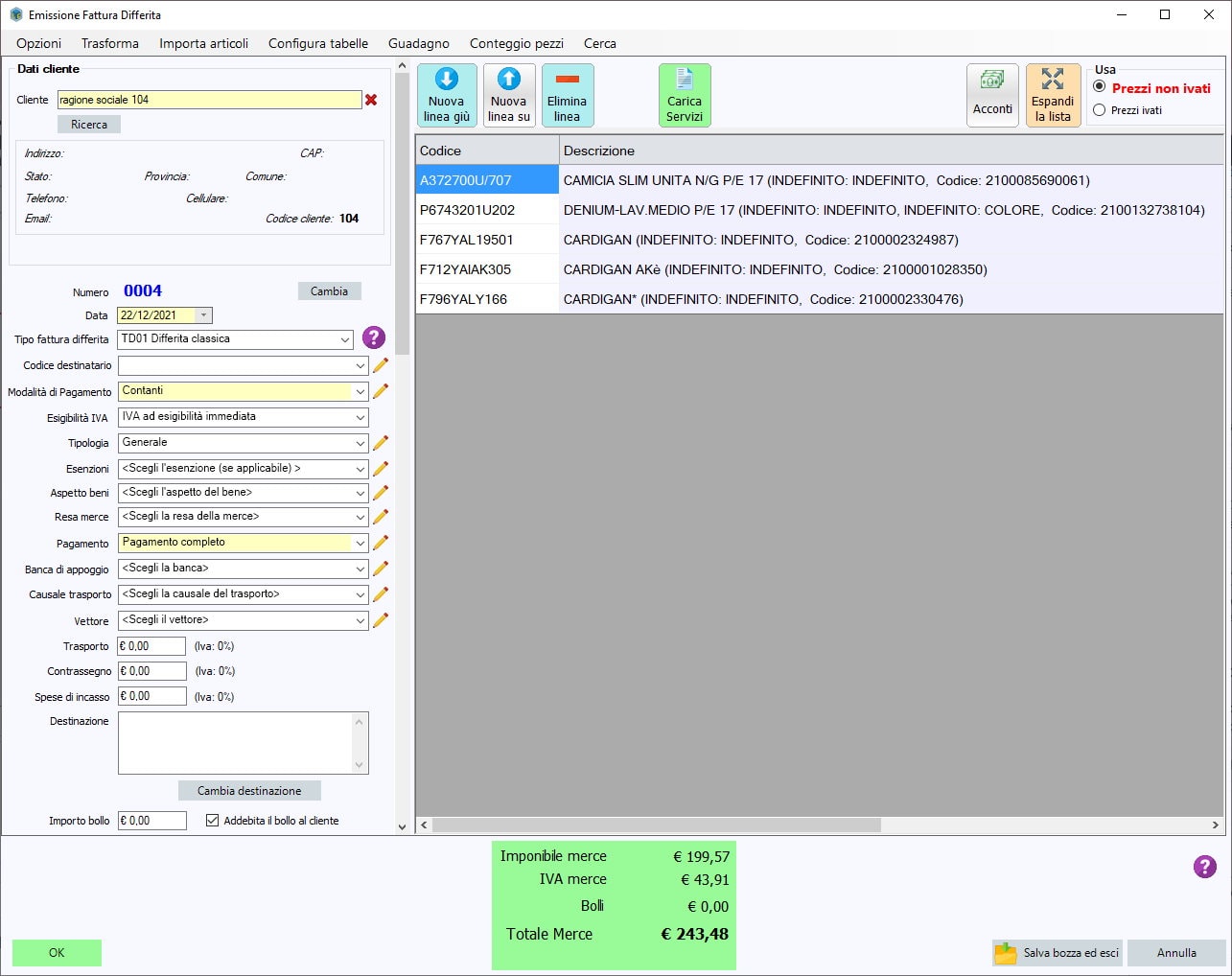
Task: Click into the Cliente field
Action: (210, 100)
